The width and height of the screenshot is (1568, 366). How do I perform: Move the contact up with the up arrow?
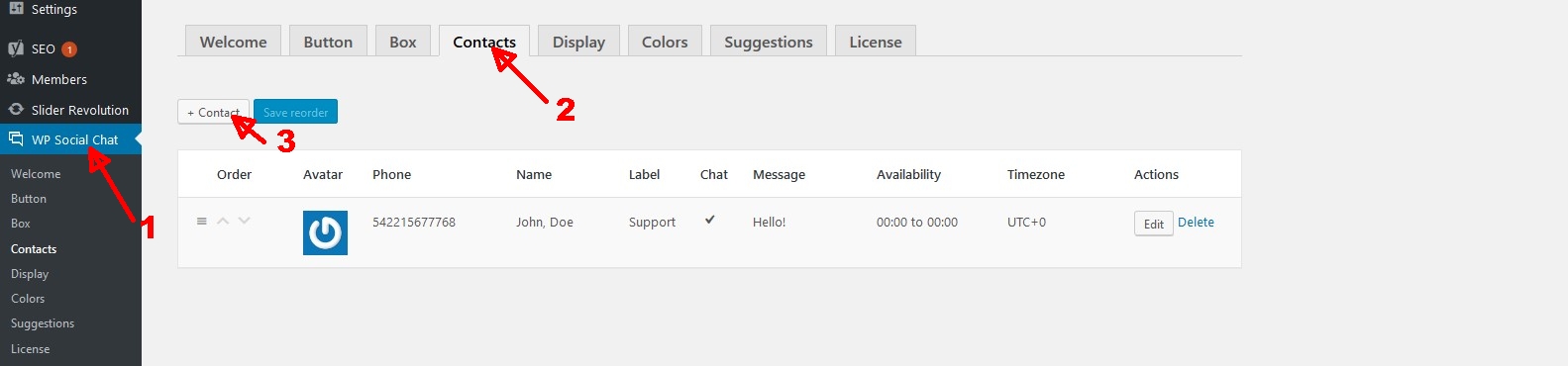[223, 222]
